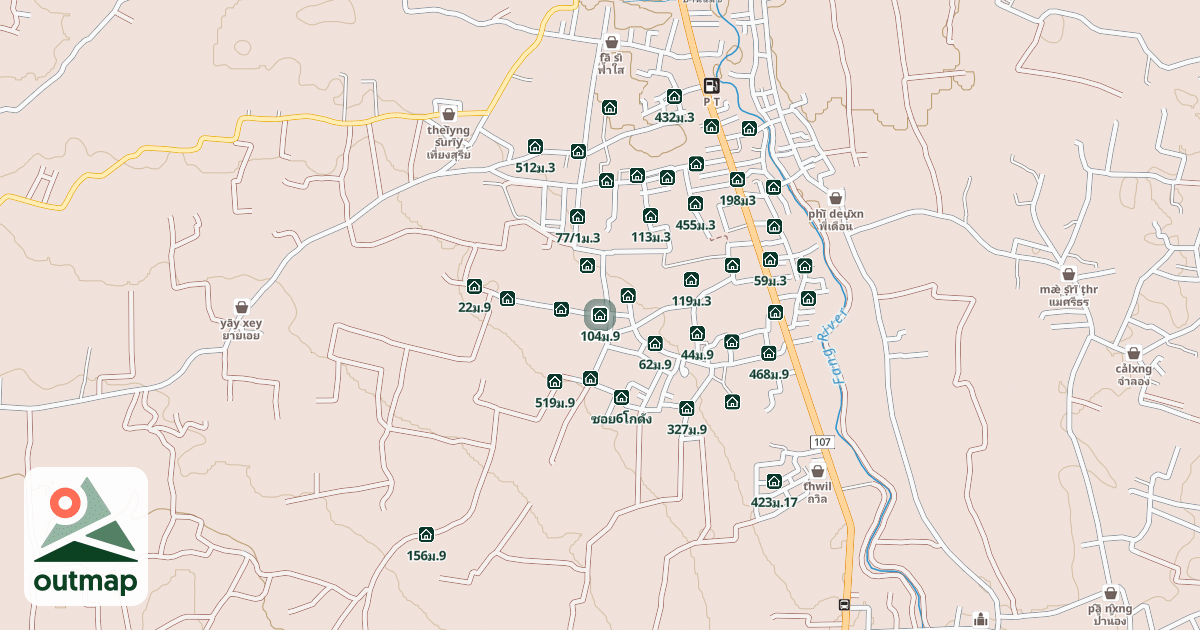Open the outmap logo
The height and width of the screenshot is (630, 1200).
pyautogui.click(x=86, y=536)
